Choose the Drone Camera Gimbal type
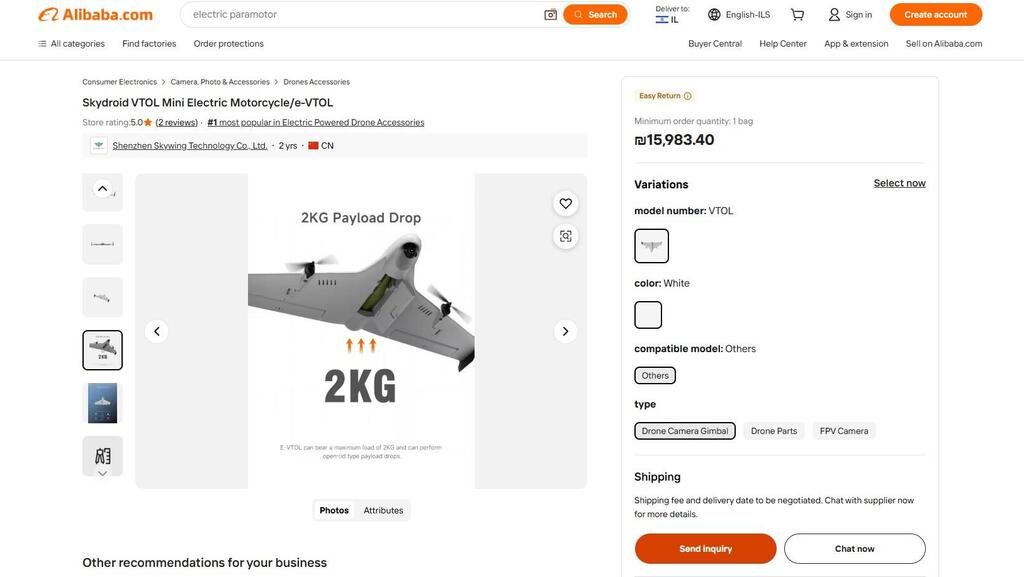Image resolution: width=1024 pixels, height=577 pixels. click(x=685, y=431)
